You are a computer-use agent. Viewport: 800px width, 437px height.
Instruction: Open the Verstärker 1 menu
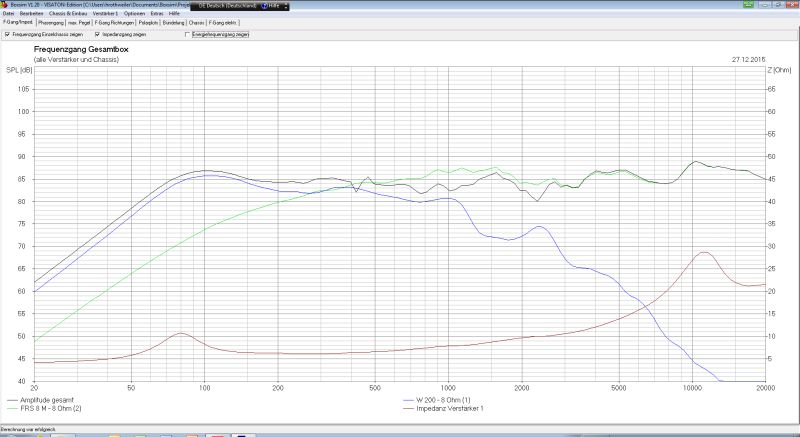107,13
